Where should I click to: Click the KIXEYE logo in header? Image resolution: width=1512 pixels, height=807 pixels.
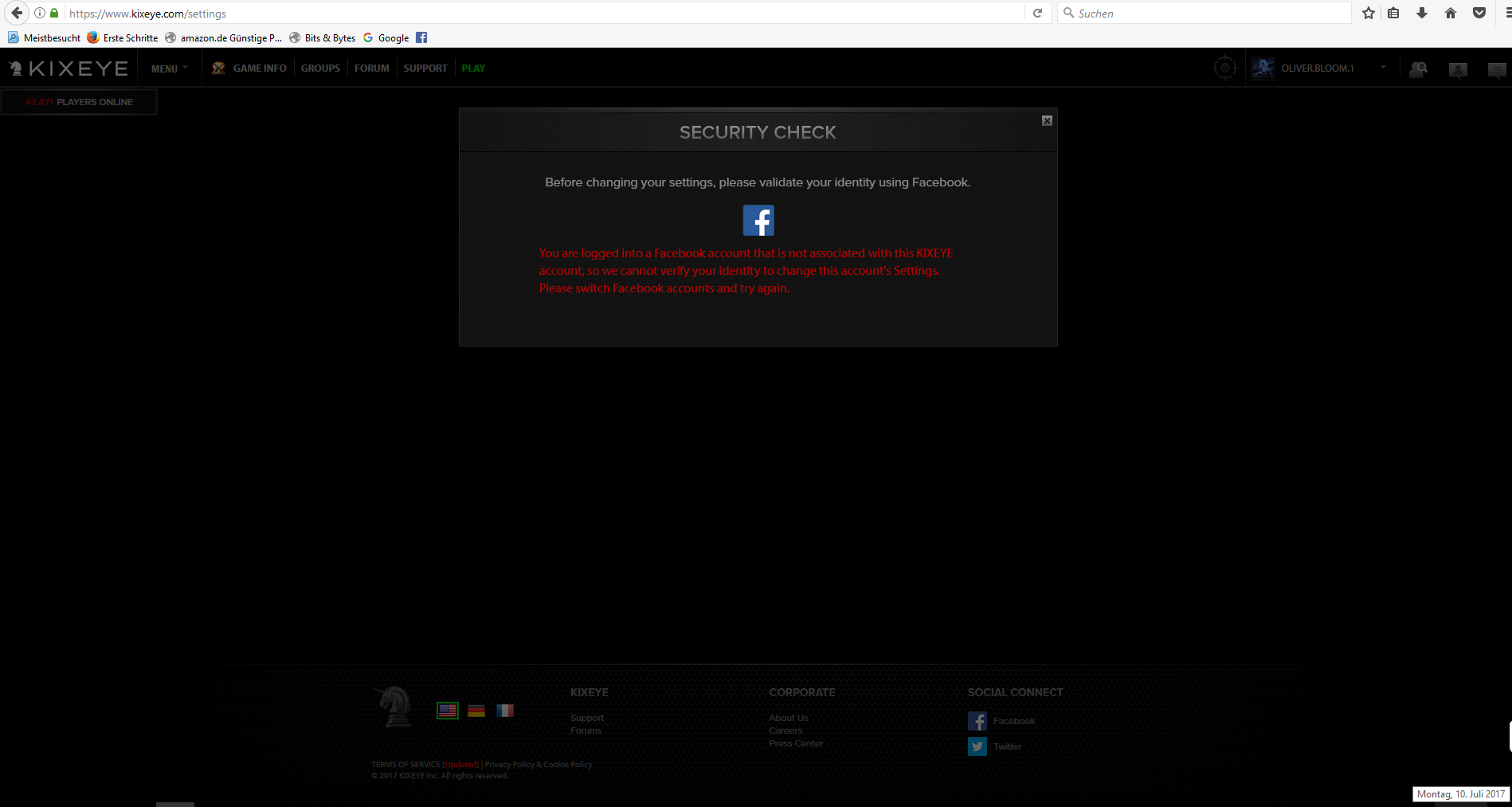pos(69,69)
